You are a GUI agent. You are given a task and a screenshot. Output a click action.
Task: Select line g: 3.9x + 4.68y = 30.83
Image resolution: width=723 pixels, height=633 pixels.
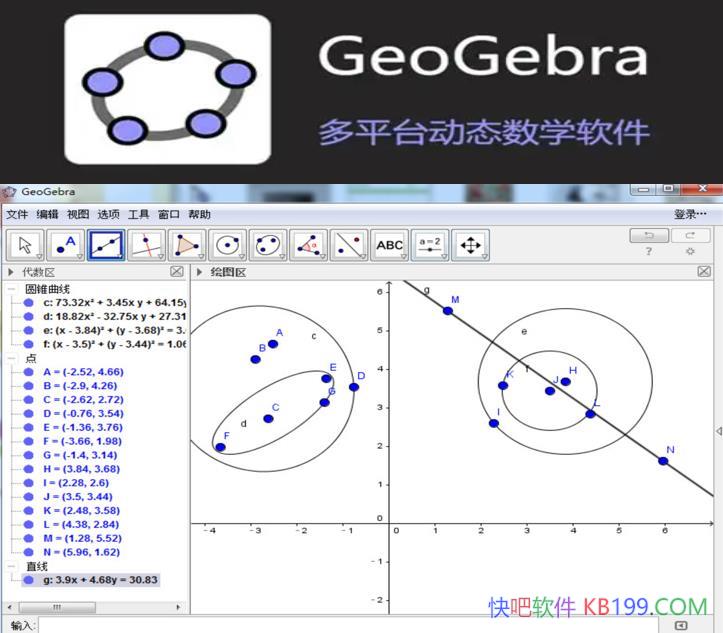pyautogui.click(x=101, y=580)
